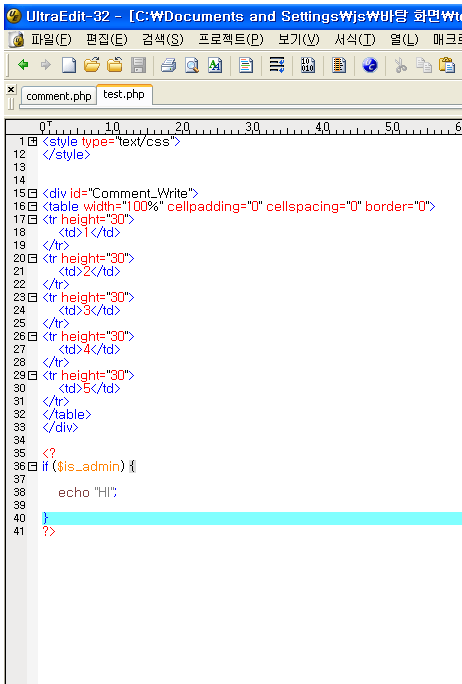Viewport: 462px width, 684px height.
Task: Click the closing </table> tag
Action: click(67, 414)
